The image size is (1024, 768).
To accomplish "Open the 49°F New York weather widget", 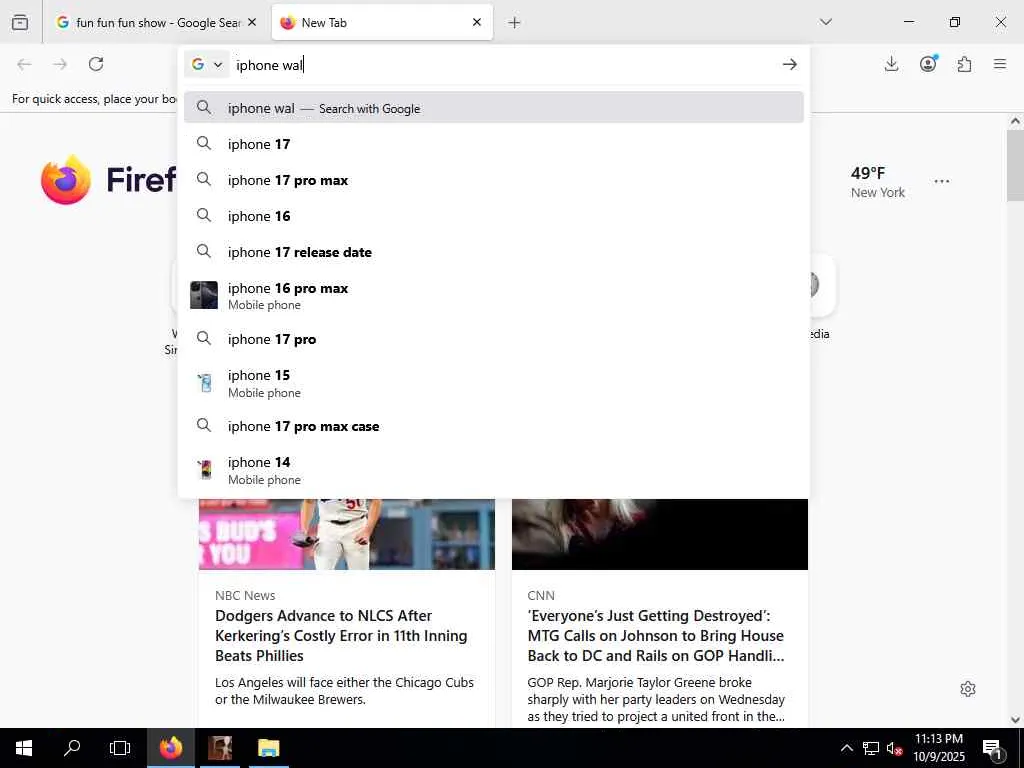I will coord(877,182).
